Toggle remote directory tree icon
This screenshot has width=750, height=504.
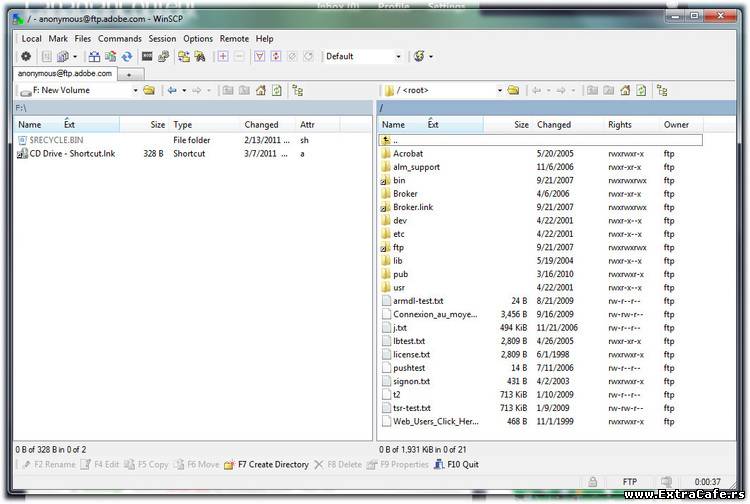(x=662, y=90)
